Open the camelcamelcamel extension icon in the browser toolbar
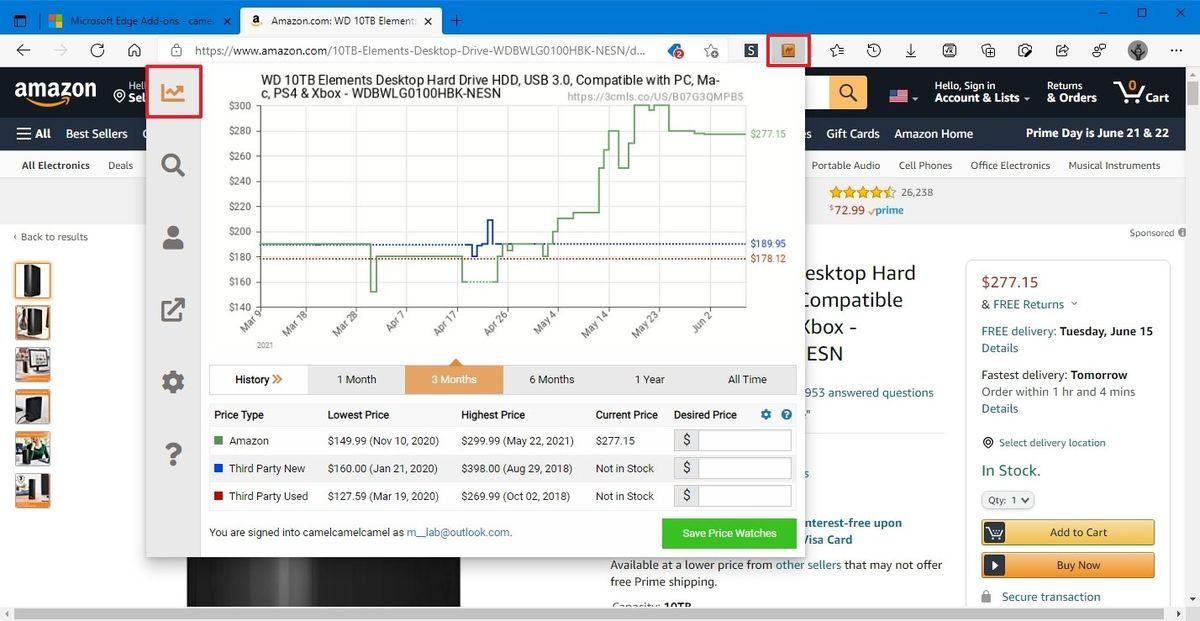 pyautogui.click(x=788, y=49)
